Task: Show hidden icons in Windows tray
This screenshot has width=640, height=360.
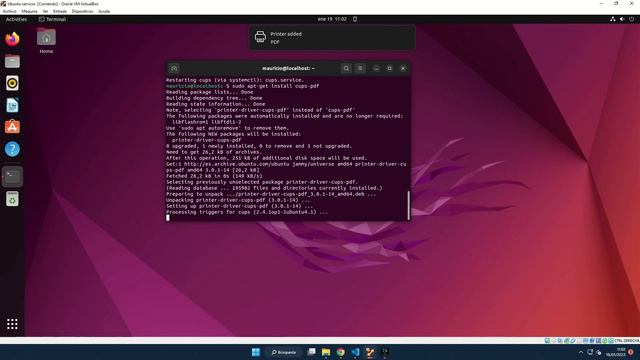Action: 581,352
